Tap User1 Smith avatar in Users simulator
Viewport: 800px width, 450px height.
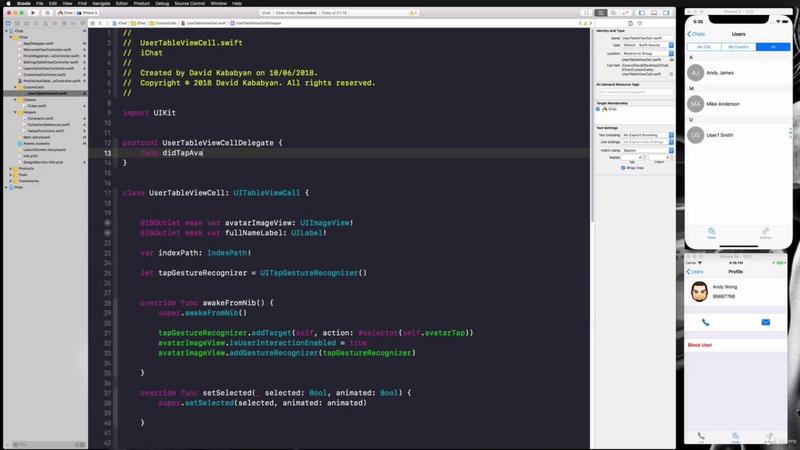(695, 135)
